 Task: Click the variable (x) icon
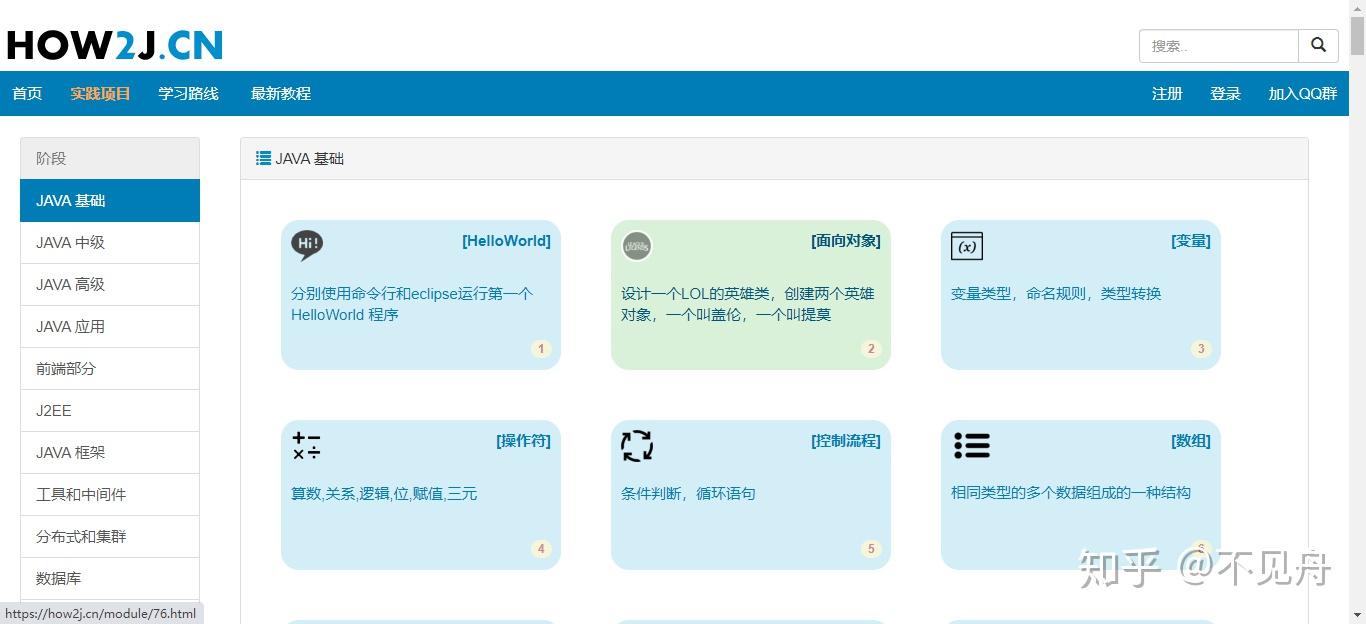967,246
